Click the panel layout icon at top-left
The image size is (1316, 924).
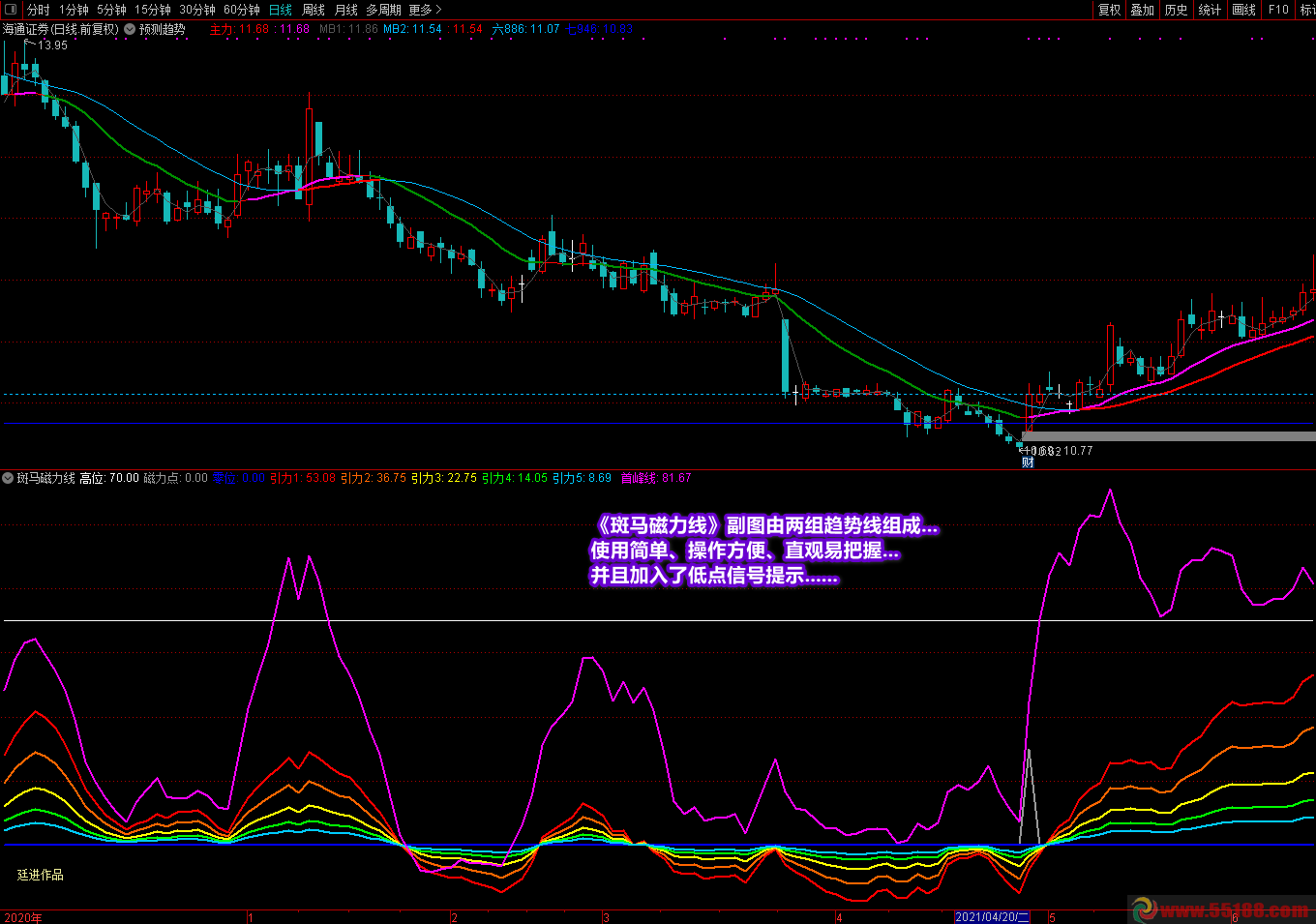pyautogui.click(x=11, y=10)
